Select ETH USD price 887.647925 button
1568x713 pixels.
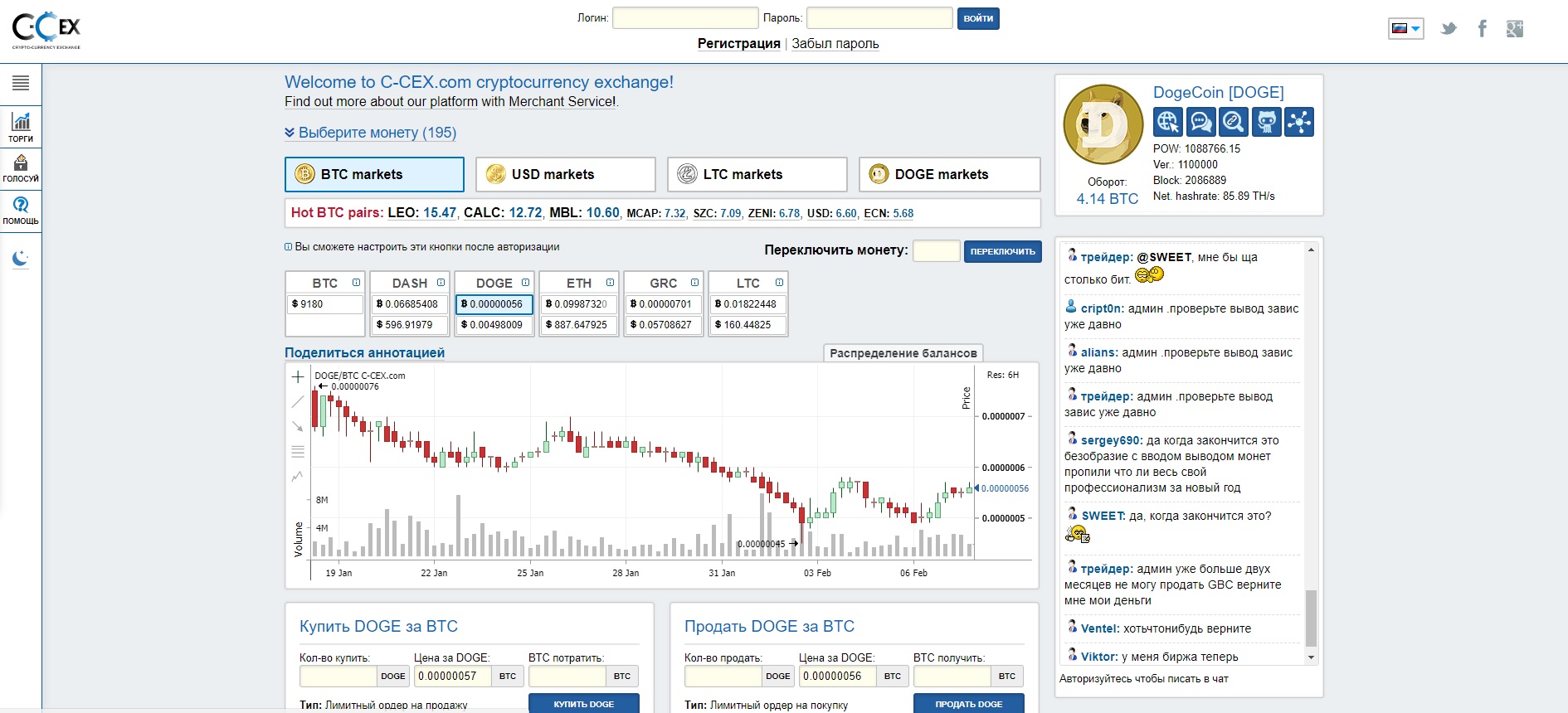click(579, 325)
